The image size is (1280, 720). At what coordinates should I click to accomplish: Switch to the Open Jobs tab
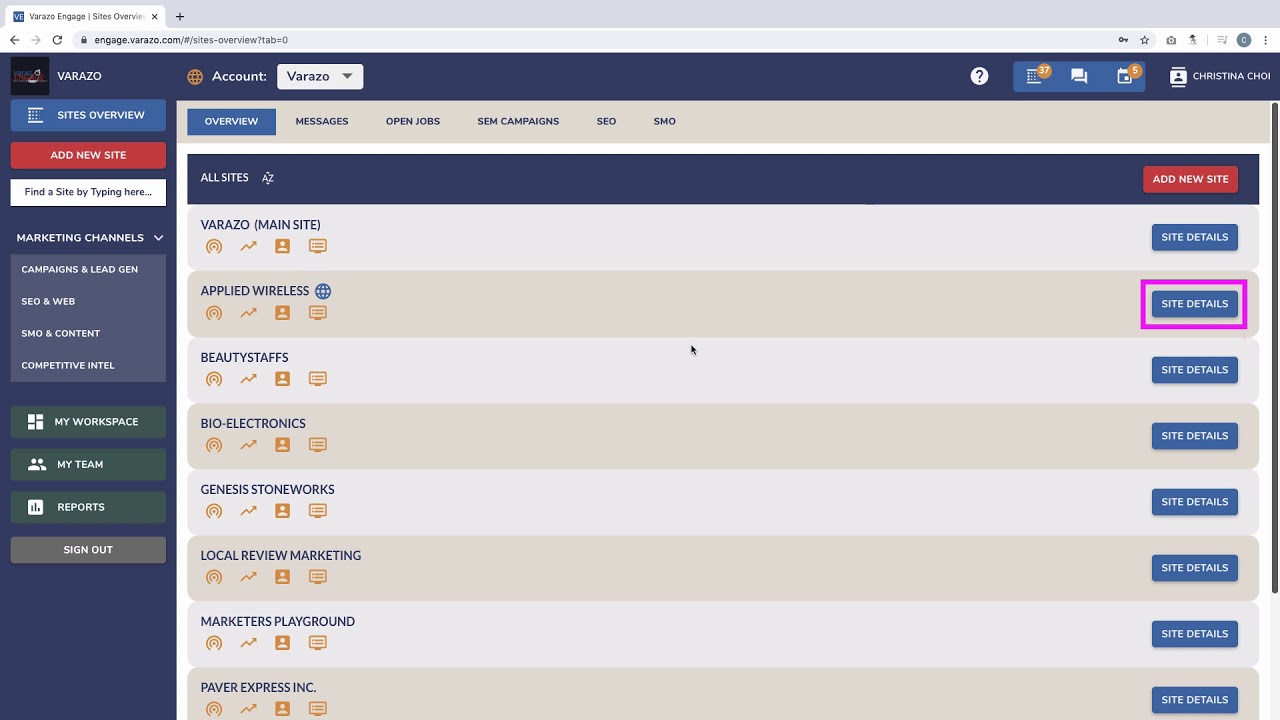(x=413, y=121)
